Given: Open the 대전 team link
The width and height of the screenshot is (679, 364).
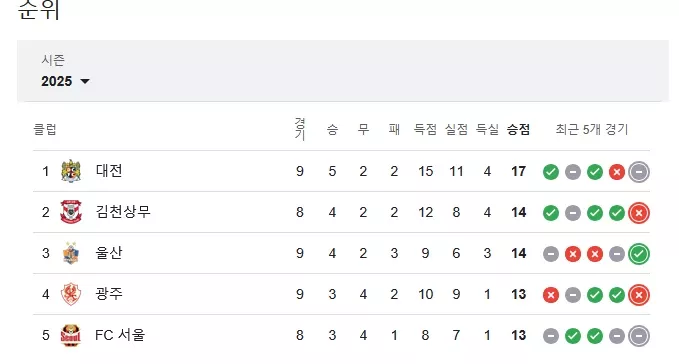Looking at the screenshot, I should pos(109,171).
